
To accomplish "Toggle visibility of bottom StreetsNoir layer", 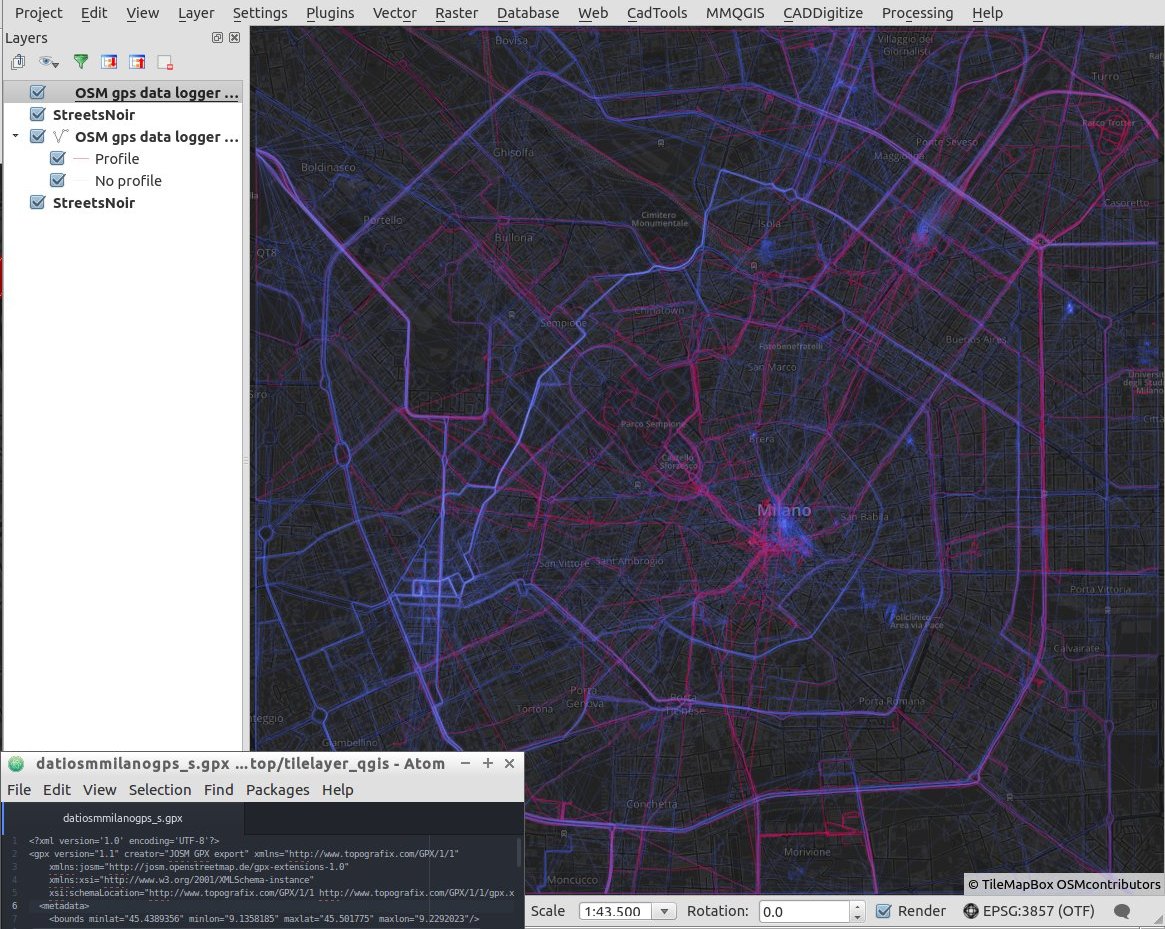I will 38,202.
